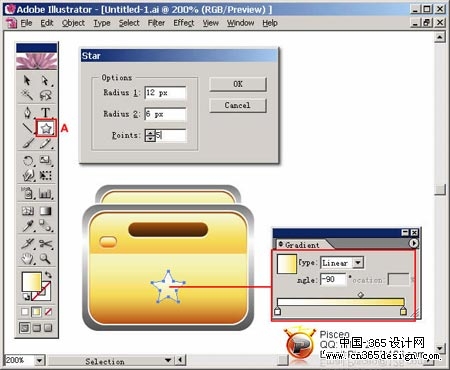Toggle swap fill and stroke arrows
Image resolution: width=450 pixels, height=370 pixels.
coord(49,275)
